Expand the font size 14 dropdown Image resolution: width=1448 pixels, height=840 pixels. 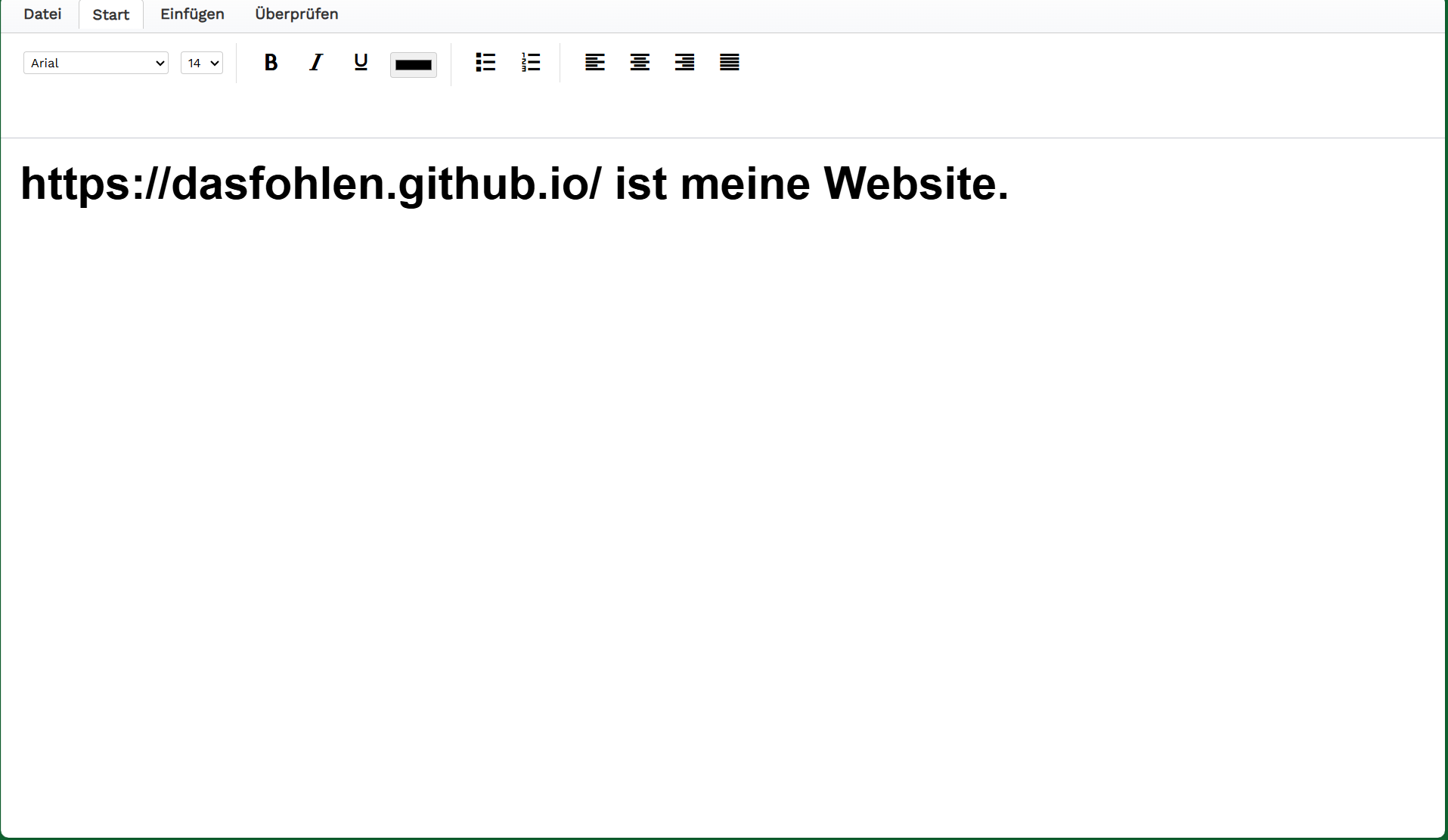pyautogui.click(x=202, y=64)
